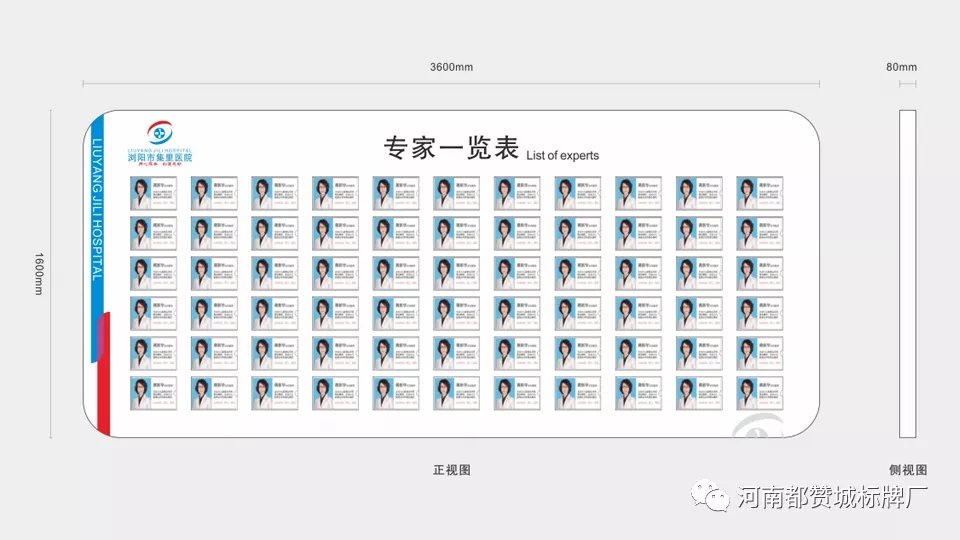Click the 正视图 front view caption
Image resolution: width=960 pixels, height=540 pixels.
tap(451, 469)
